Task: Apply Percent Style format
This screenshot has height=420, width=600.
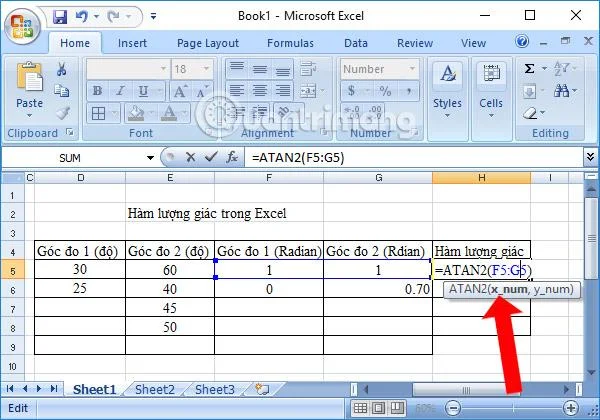Action: [x=385, y=91]
